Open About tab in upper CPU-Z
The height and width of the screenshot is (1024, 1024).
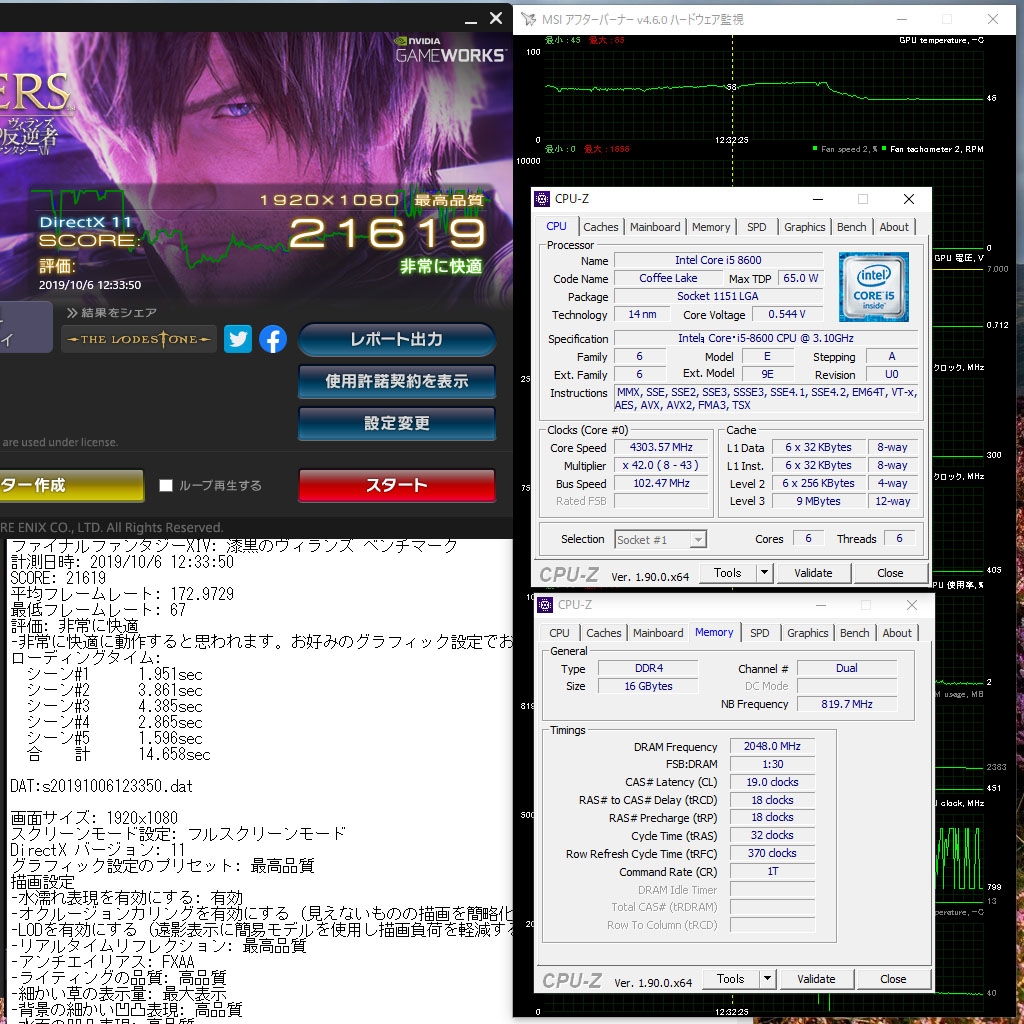click(x=893, y=227)
